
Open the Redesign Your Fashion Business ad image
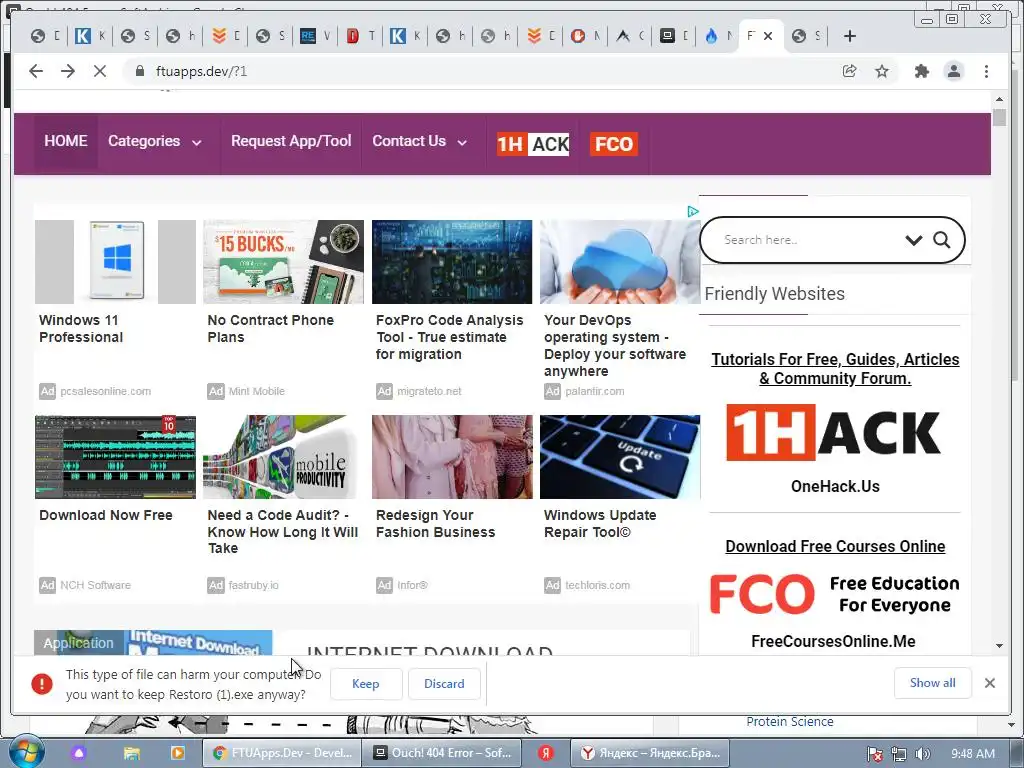[452, 456]
